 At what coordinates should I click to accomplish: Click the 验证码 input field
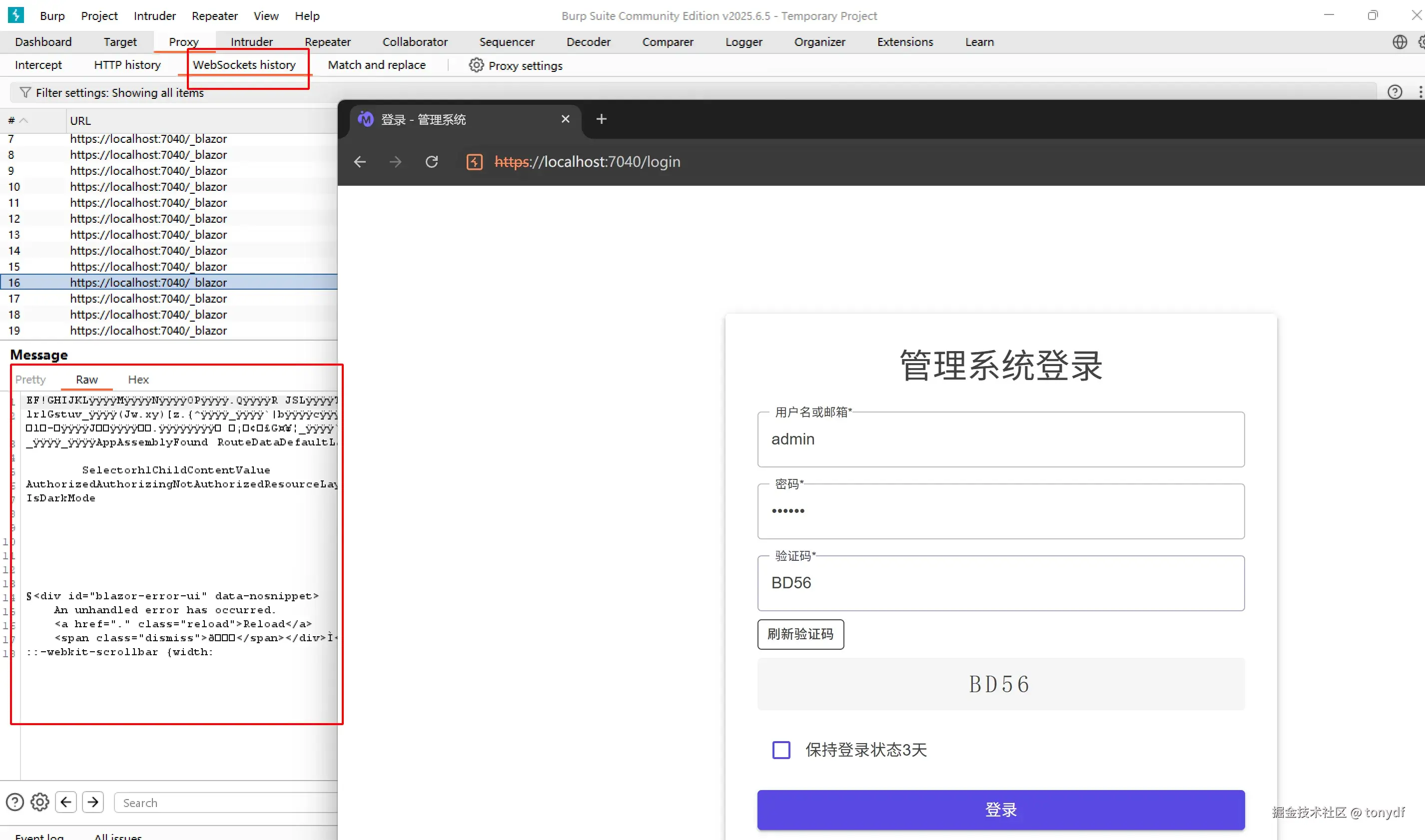pyautogui.click(x=1000, y=582)
